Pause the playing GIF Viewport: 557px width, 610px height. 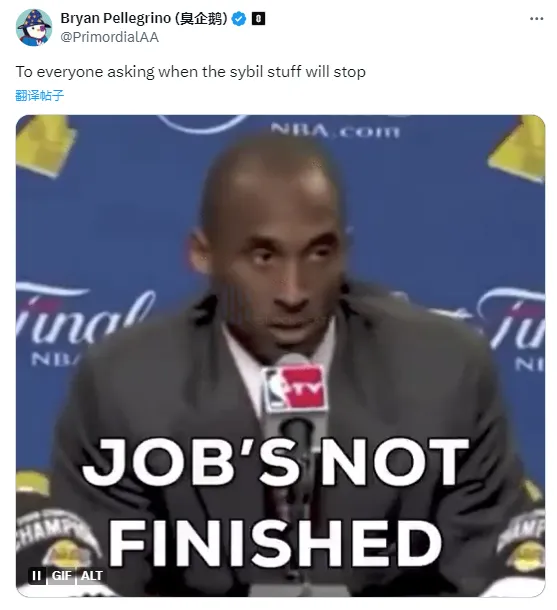tap(37, 576)
